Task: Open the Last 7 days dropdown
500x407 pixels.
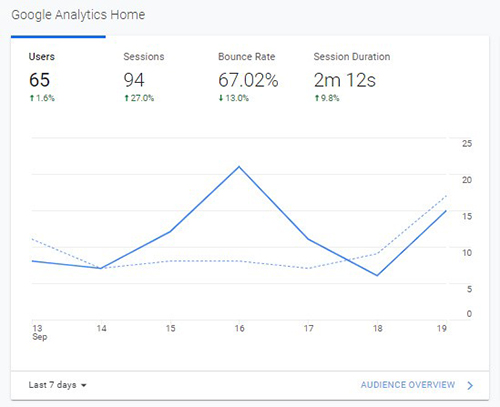Action: coord(57,385)
